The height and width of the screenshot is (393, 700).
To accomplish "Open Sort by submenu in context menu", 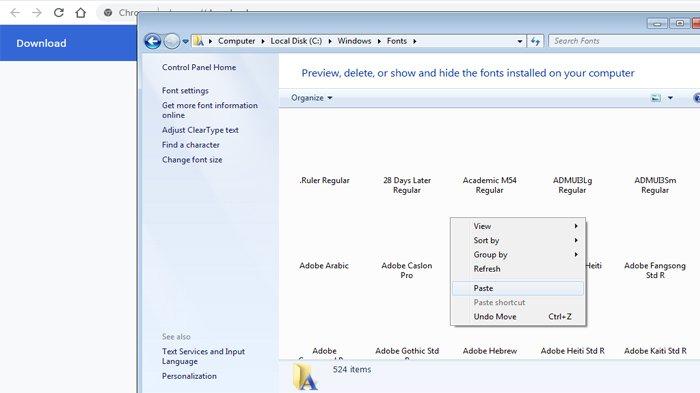I will click(x=518, y=240).
